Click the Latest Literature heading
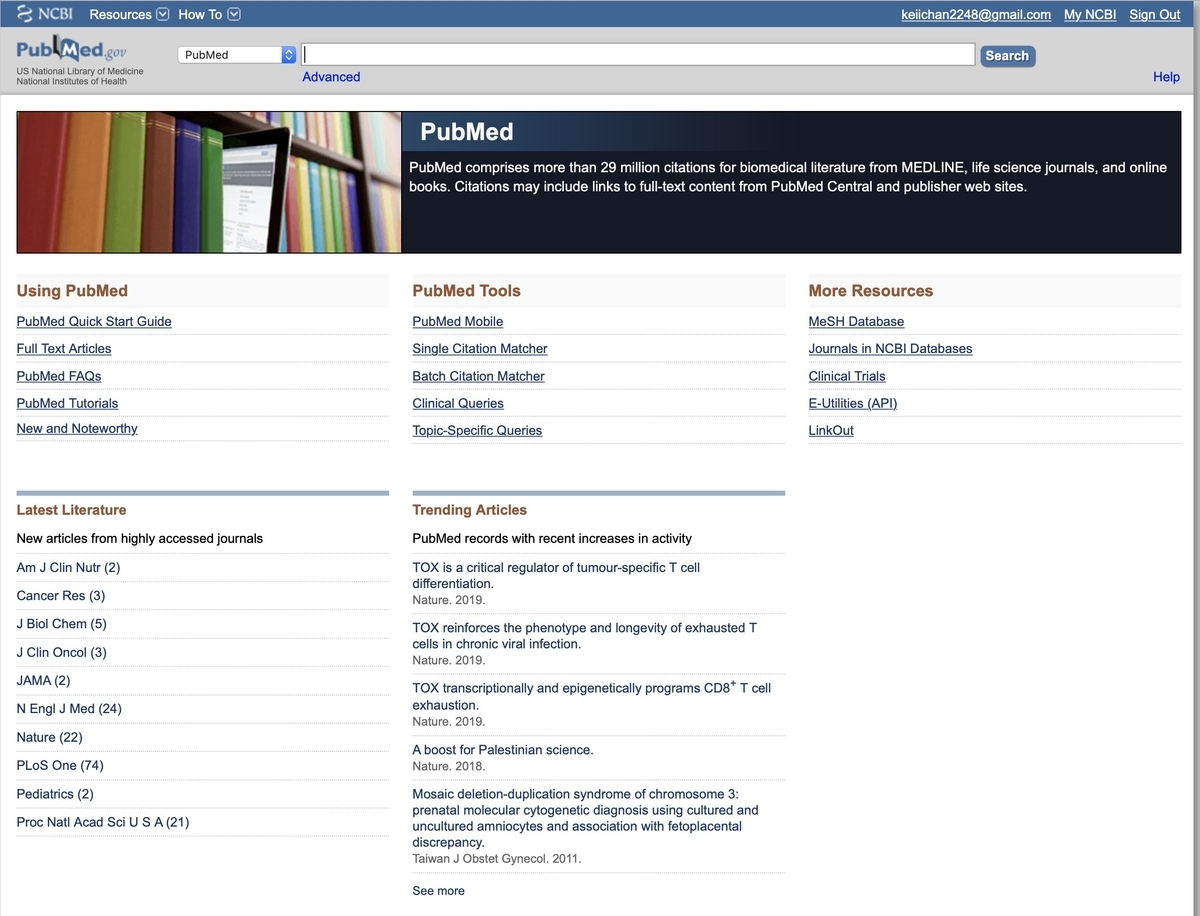 [72, 510]
